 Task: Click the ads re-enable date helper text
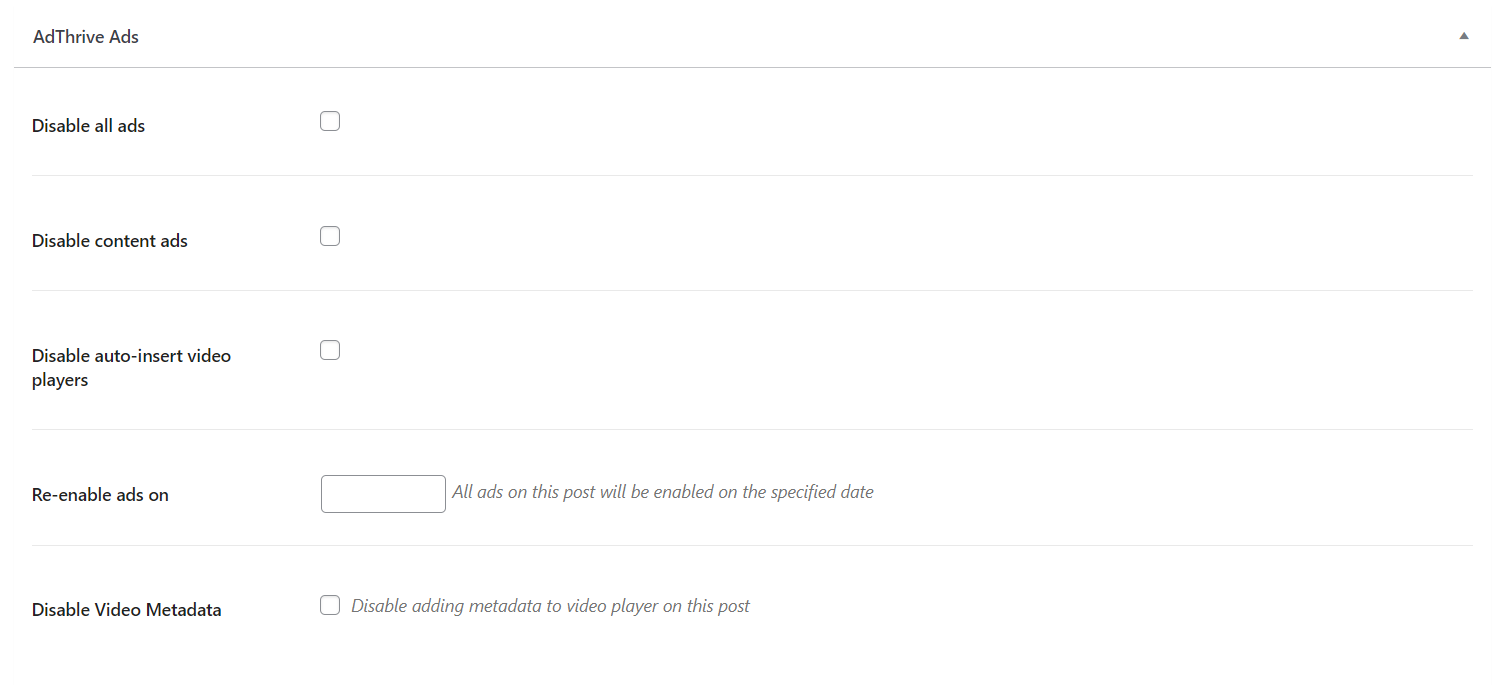(x=663, y=491)
